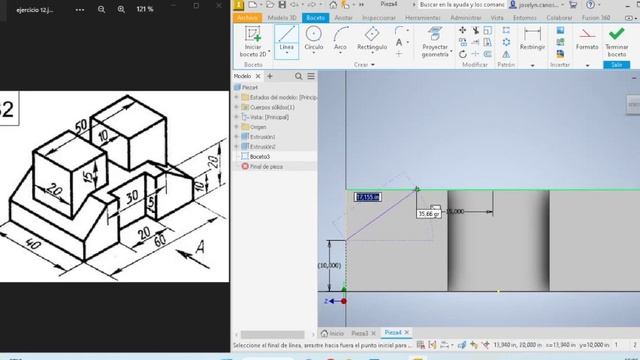Expand Estados del modelo tree node

pyautogui.click(x=236, y=97)
